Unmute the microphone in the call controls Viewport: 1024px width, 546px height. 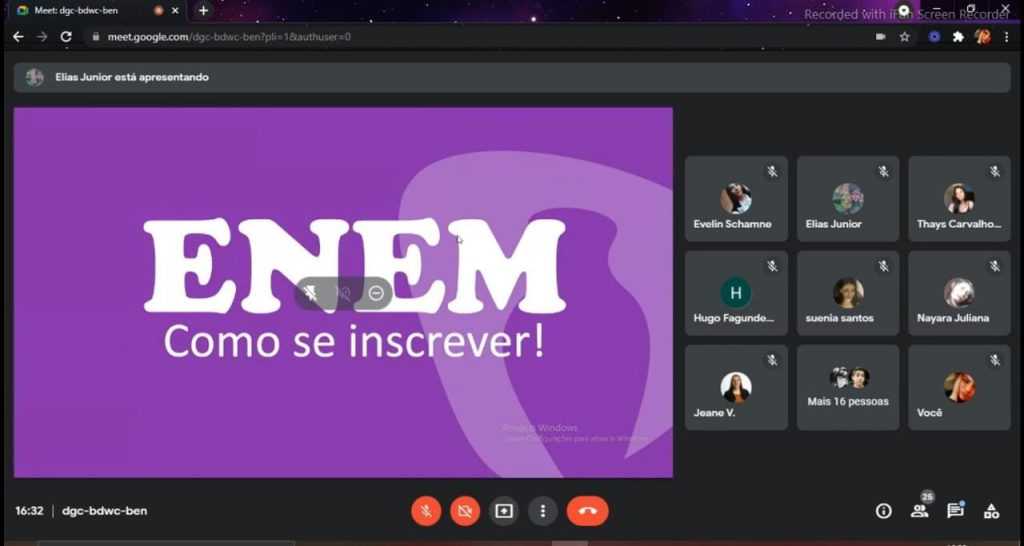(426, 511)
